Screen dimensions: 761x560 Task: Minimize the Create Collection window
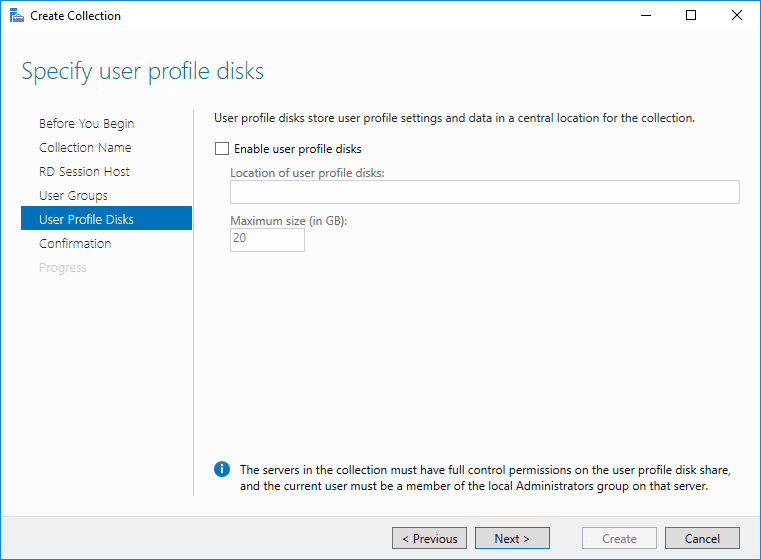click(x=645, y=16)
